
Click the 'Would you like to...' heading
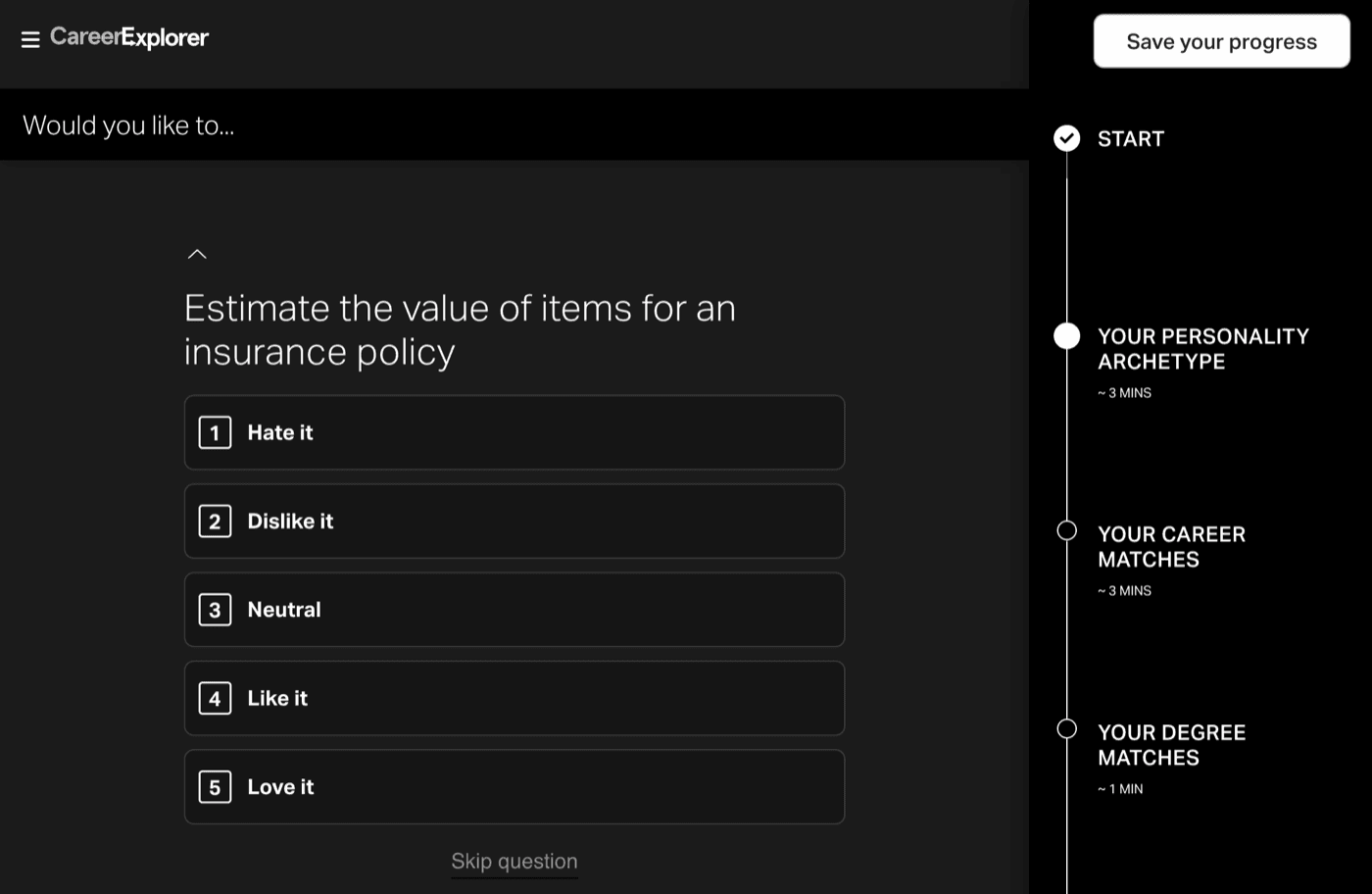click(128, 125)
